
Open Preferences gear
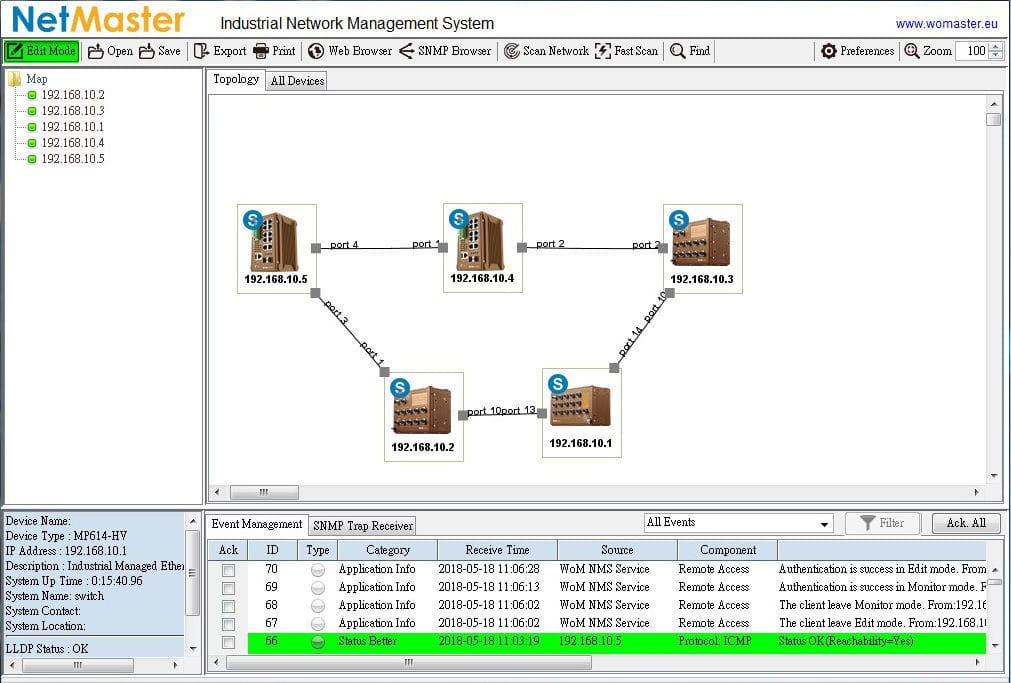[x=829, y=51]
